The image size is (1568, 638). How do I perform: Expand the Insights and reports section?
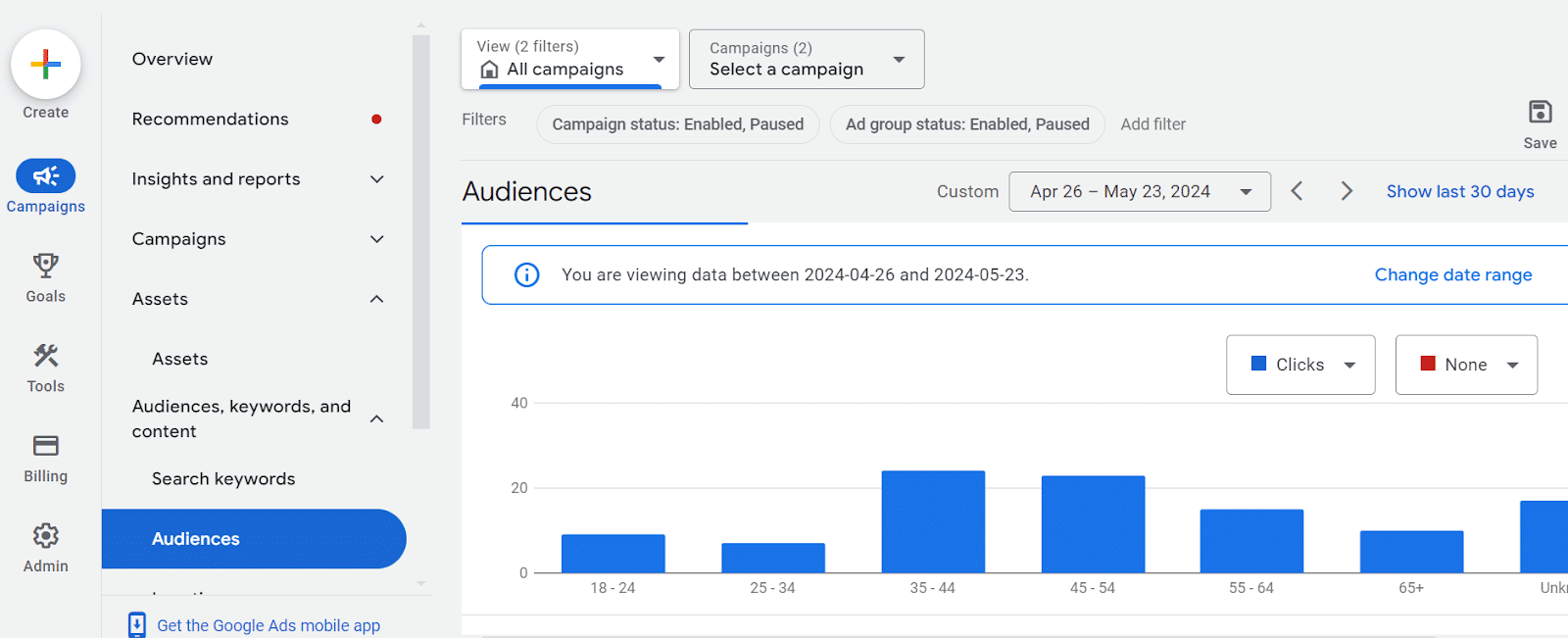click(376, 179)
